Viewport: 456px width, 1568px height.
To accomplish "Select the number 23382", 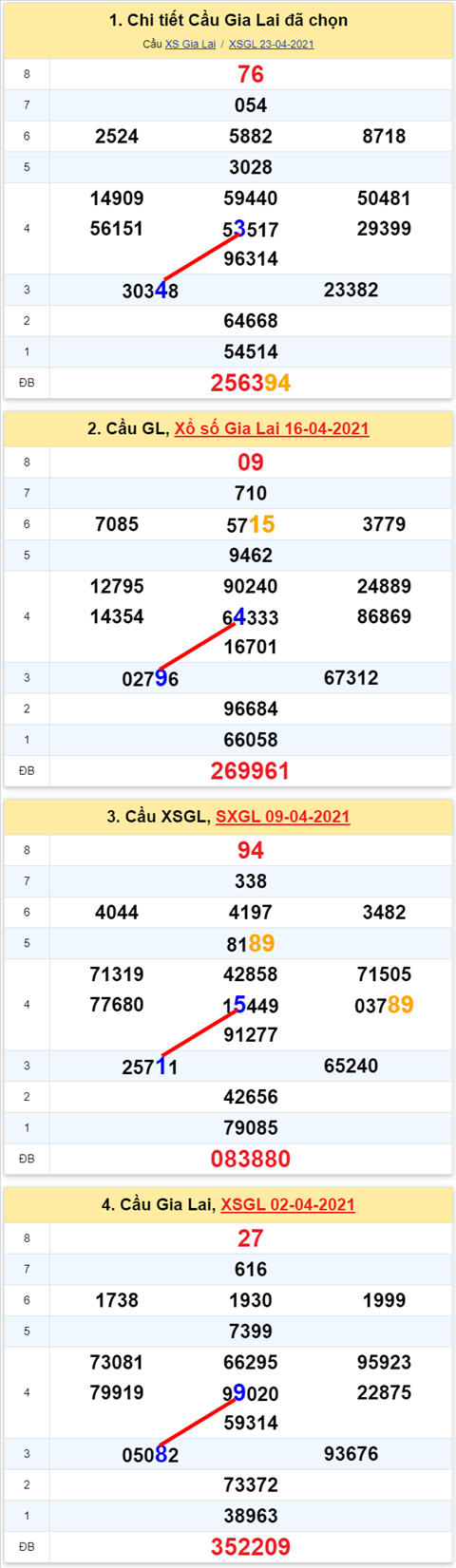I will tap(351, 290).
